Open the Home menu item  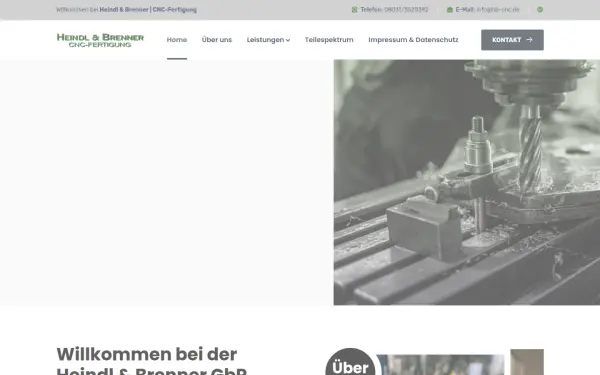[x=177, y=40]
